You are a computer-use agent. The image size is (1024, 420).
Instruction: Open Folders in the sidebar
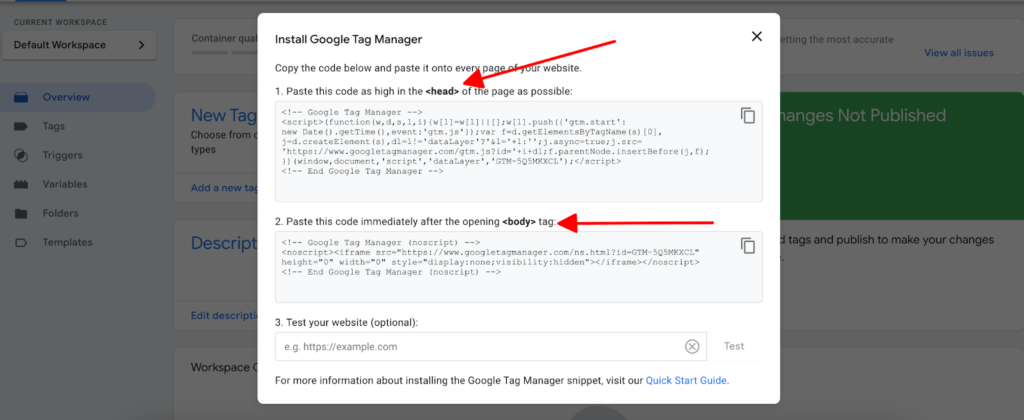click(60, 213)
